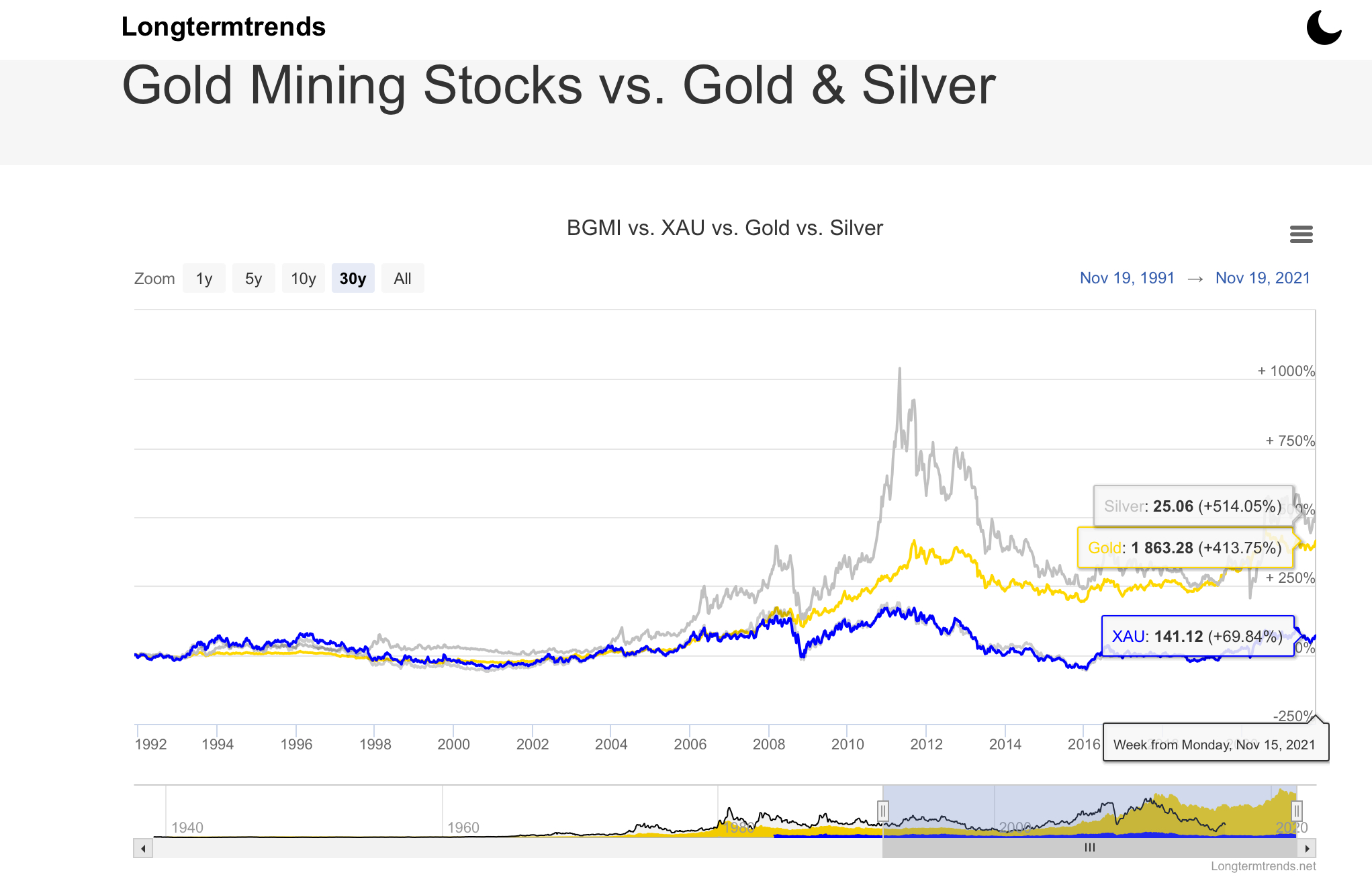Viewport: 1372px width, 883px height.
Task: Click the navigator right scroll arrow
Action: coord(1307,848)
